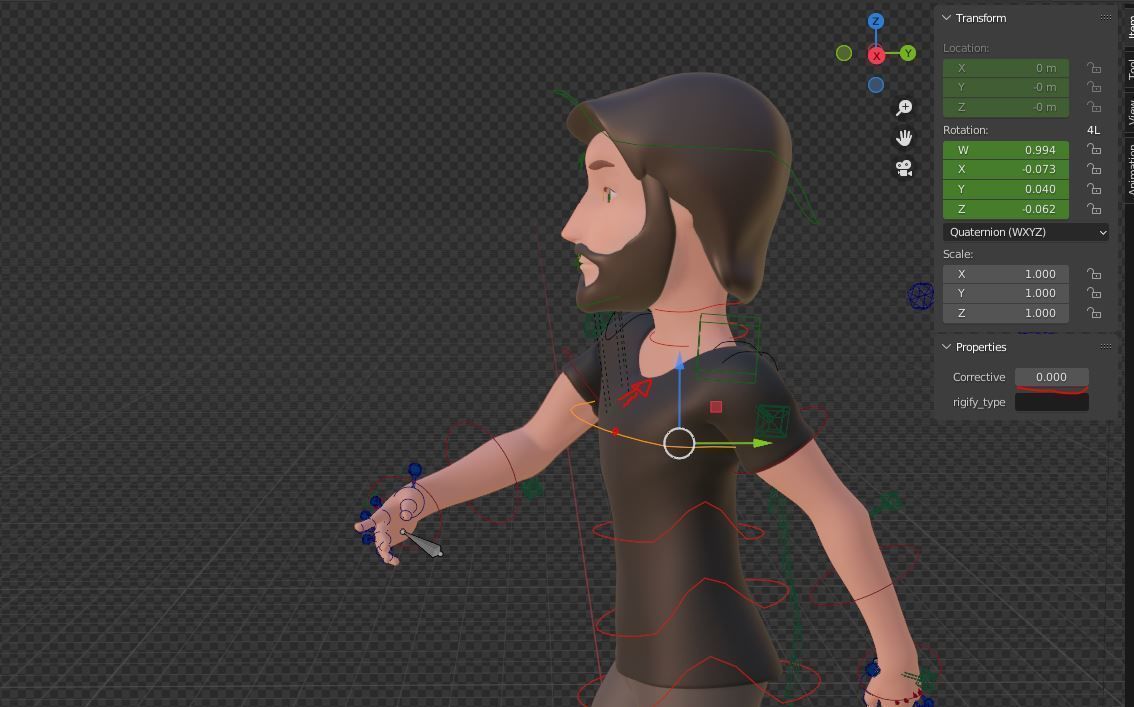Click the Rotation W field 0.994
The width and height of the screenshot is (1134, 707).
1005,150
